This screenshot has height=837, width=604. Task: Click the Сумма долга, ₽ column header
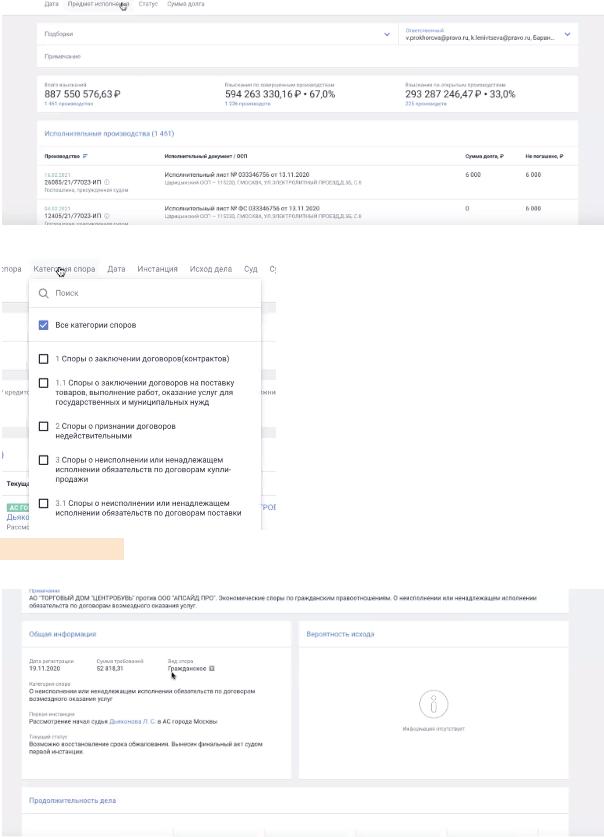pos(484,156)
